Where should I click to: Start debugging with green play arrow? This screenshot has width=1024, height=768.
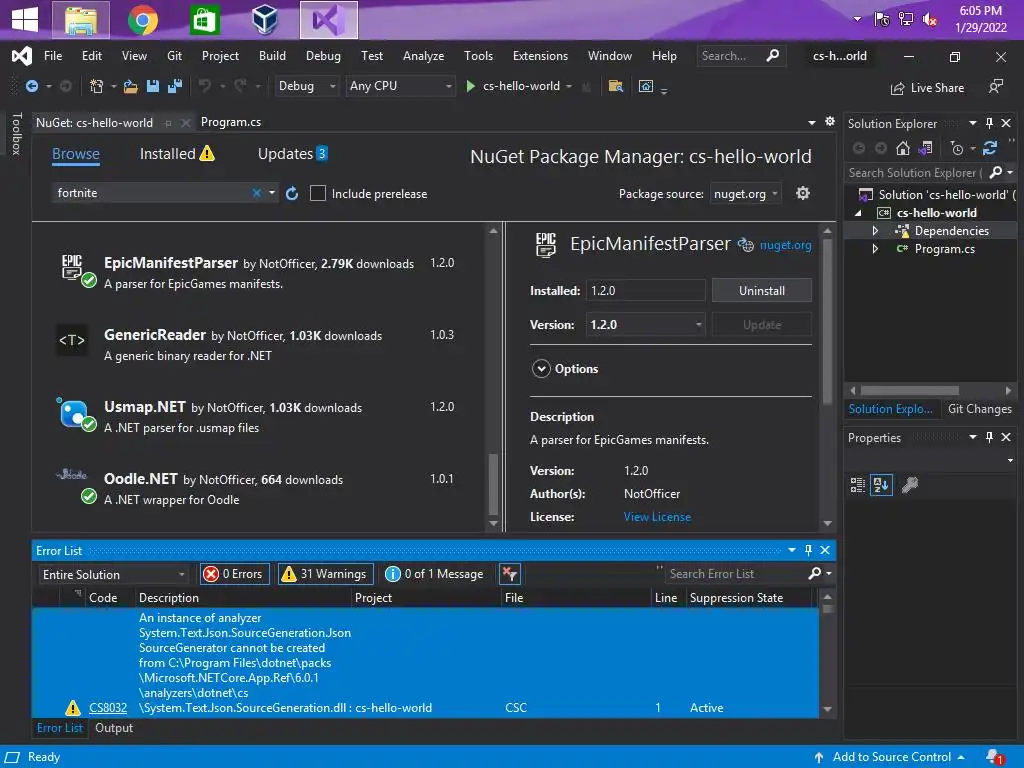pyautogui.click(x=470, y=86)
